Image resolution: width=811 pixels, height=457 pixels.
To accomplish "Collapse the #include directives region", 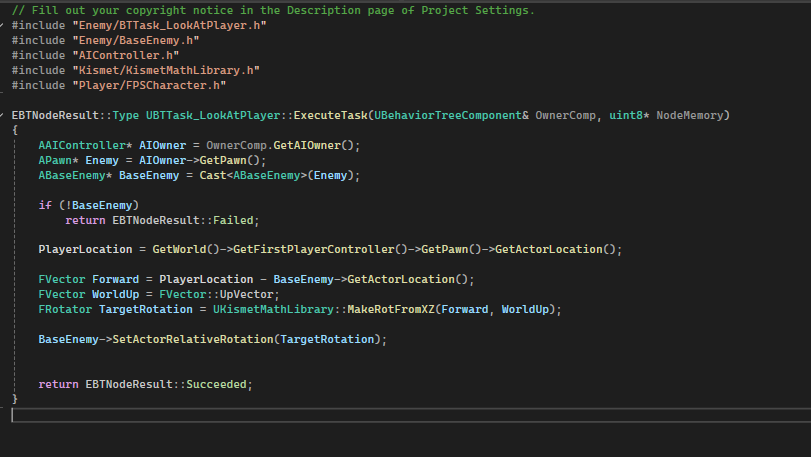I will pos(4,24).
